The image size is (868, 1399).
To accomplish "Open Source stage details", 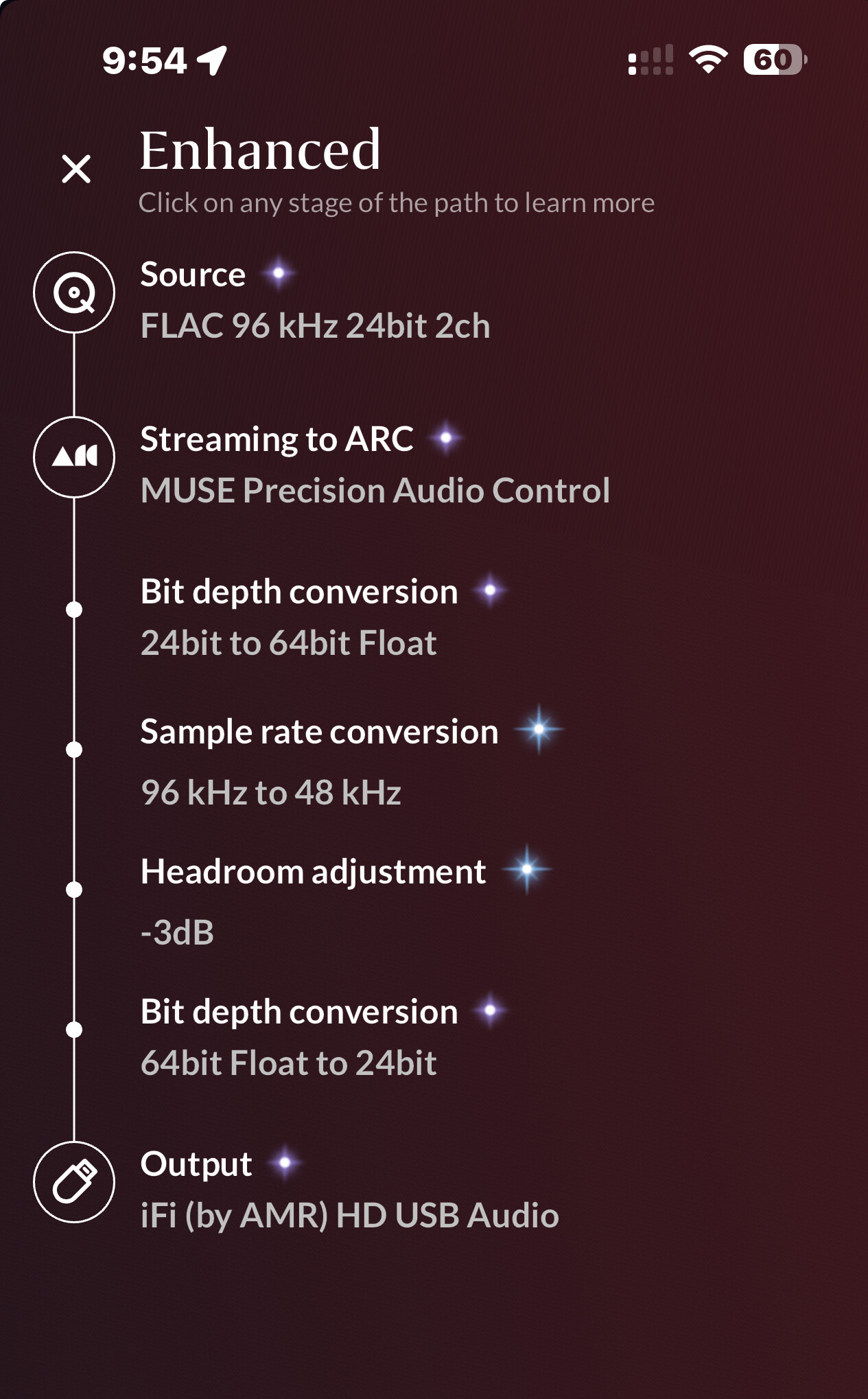I will [x=316, y=299].
